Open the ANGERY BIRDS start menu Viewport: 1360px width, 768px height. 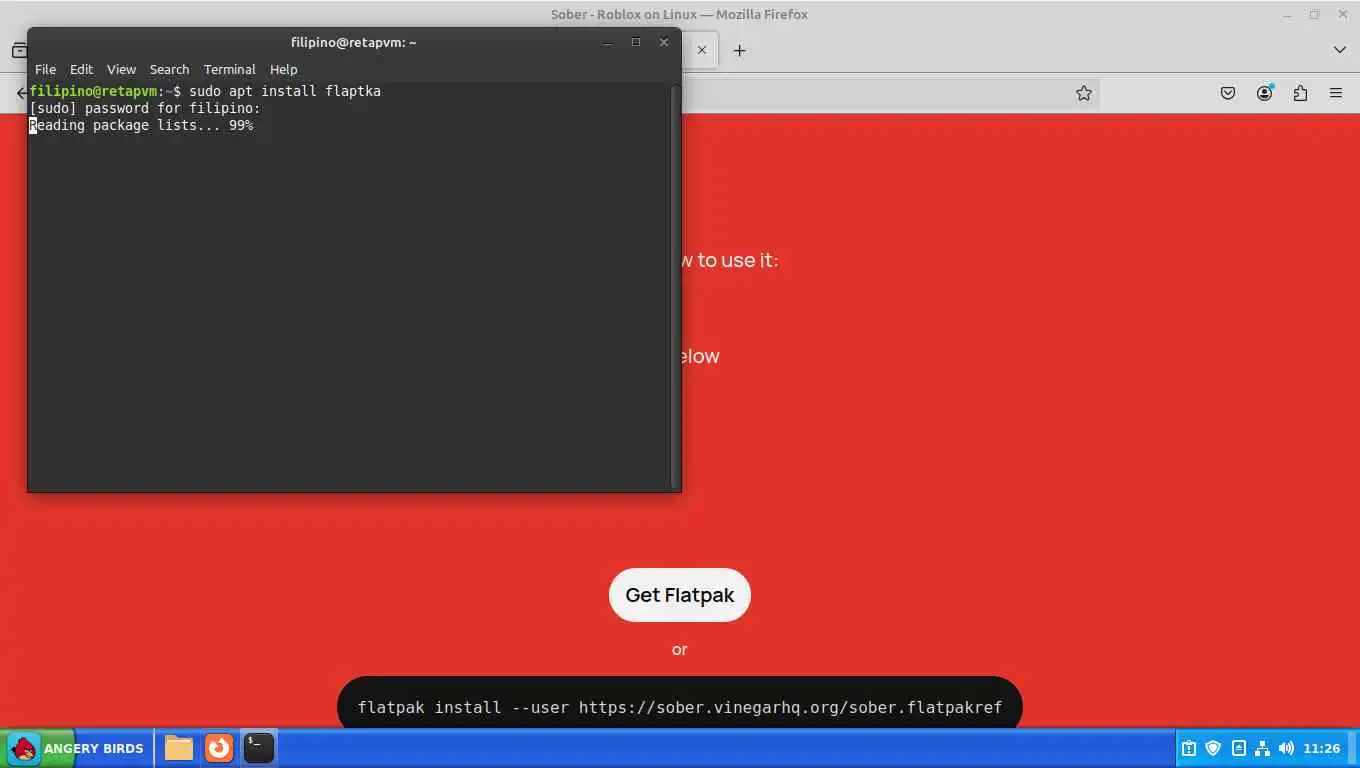click(x=77, y=748)
